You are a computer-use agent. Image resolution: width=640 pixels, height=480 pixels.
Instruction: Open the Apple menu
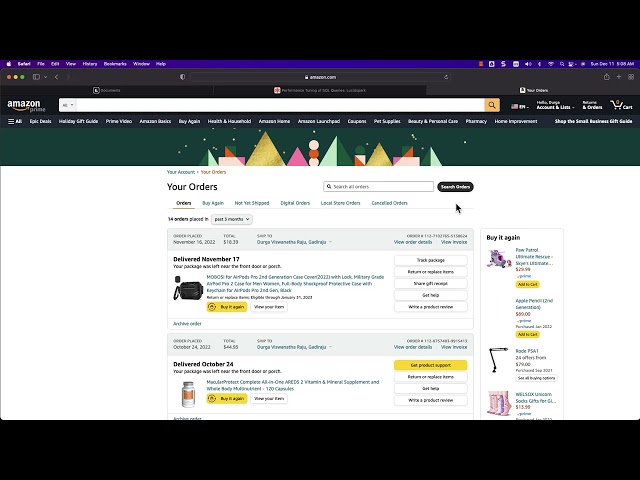[9, 64]
